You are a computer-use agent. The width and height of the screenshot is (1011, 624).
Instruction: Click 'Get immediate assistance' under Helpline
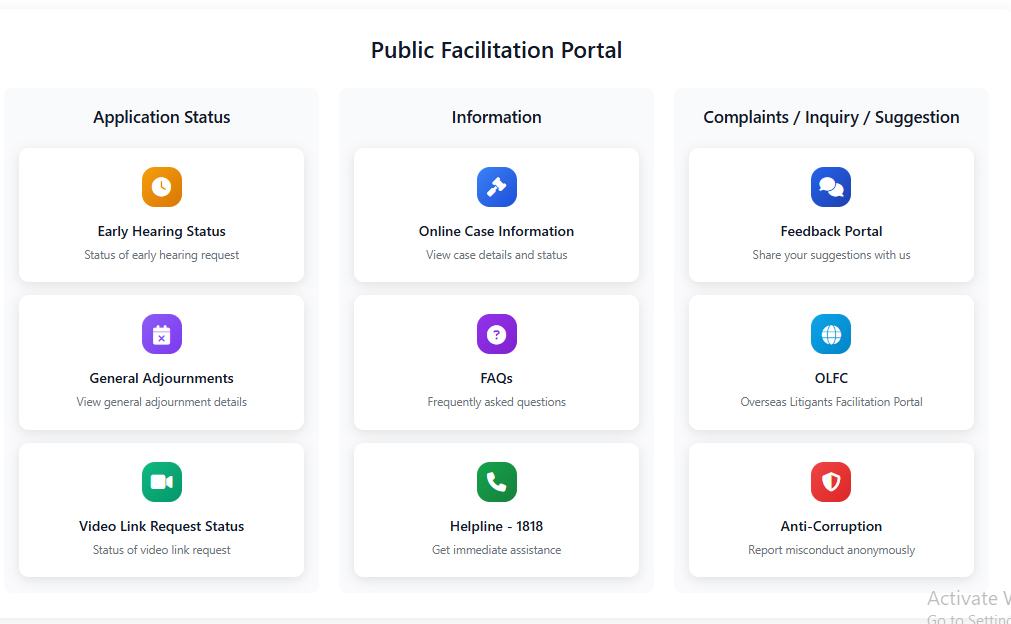coord(496,550)
